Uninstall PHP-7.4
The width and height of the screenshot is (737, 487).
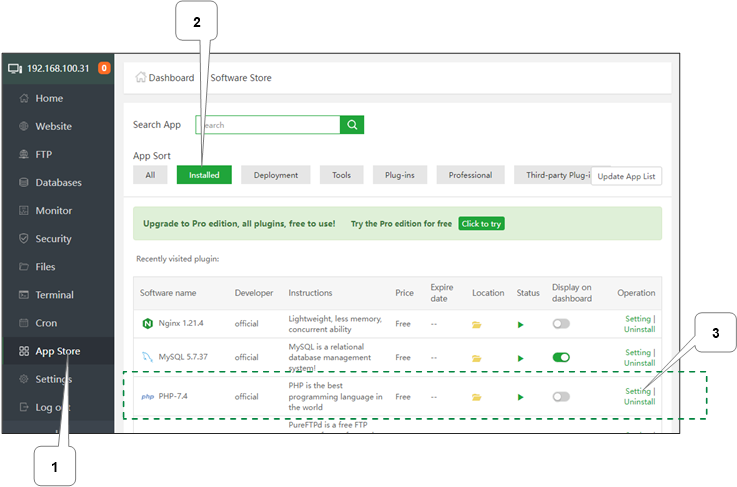[639, 401]
